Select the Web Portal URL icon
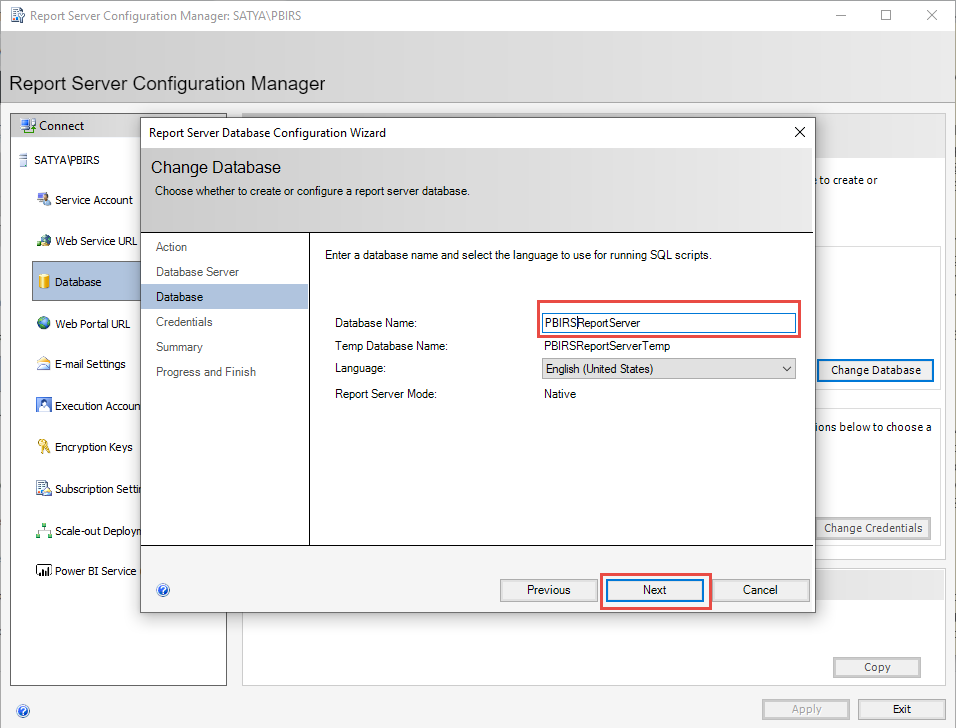Screen dimensions: 956x728 42,322
